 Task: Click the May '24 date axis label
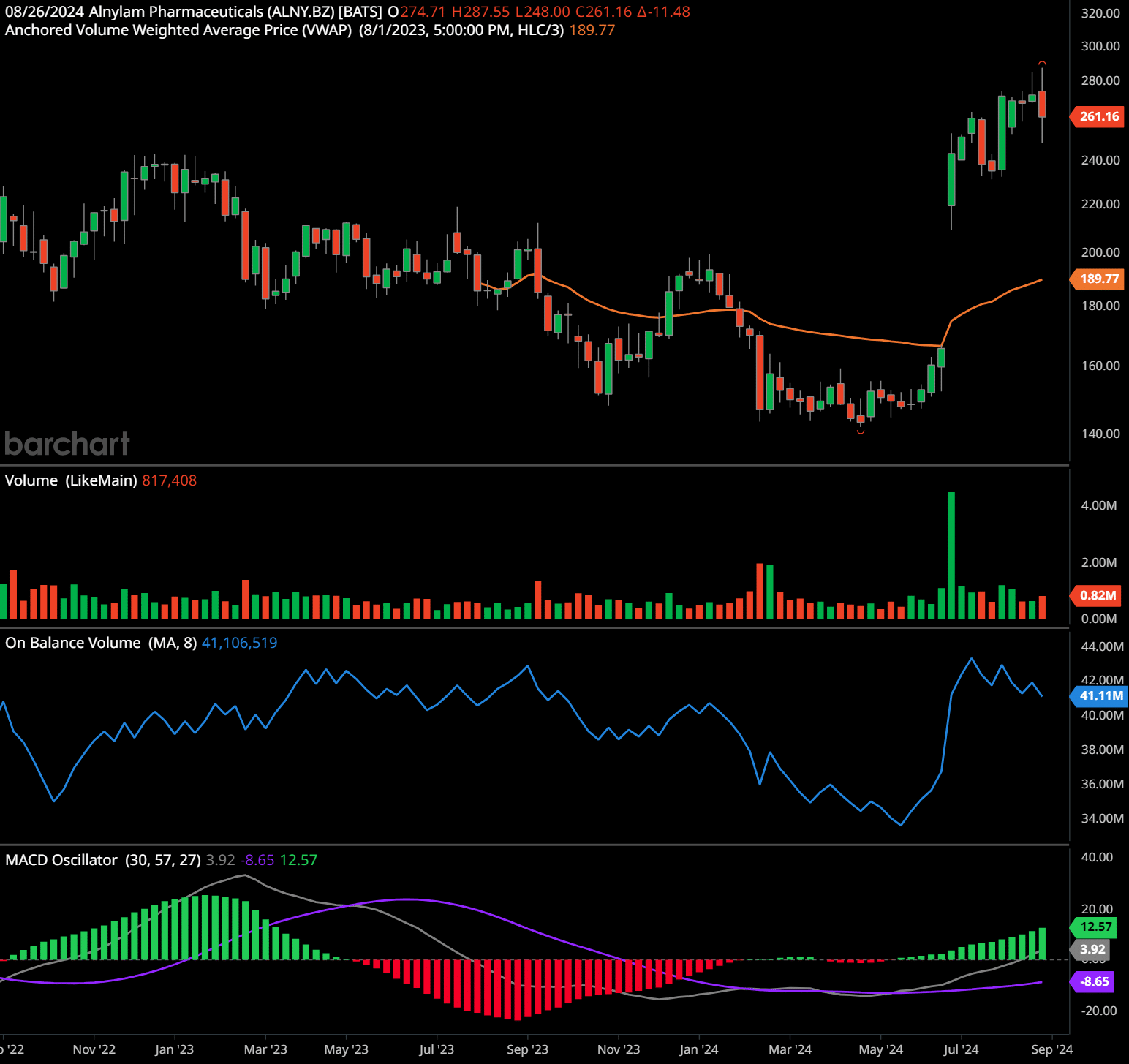coord(880,1049)
